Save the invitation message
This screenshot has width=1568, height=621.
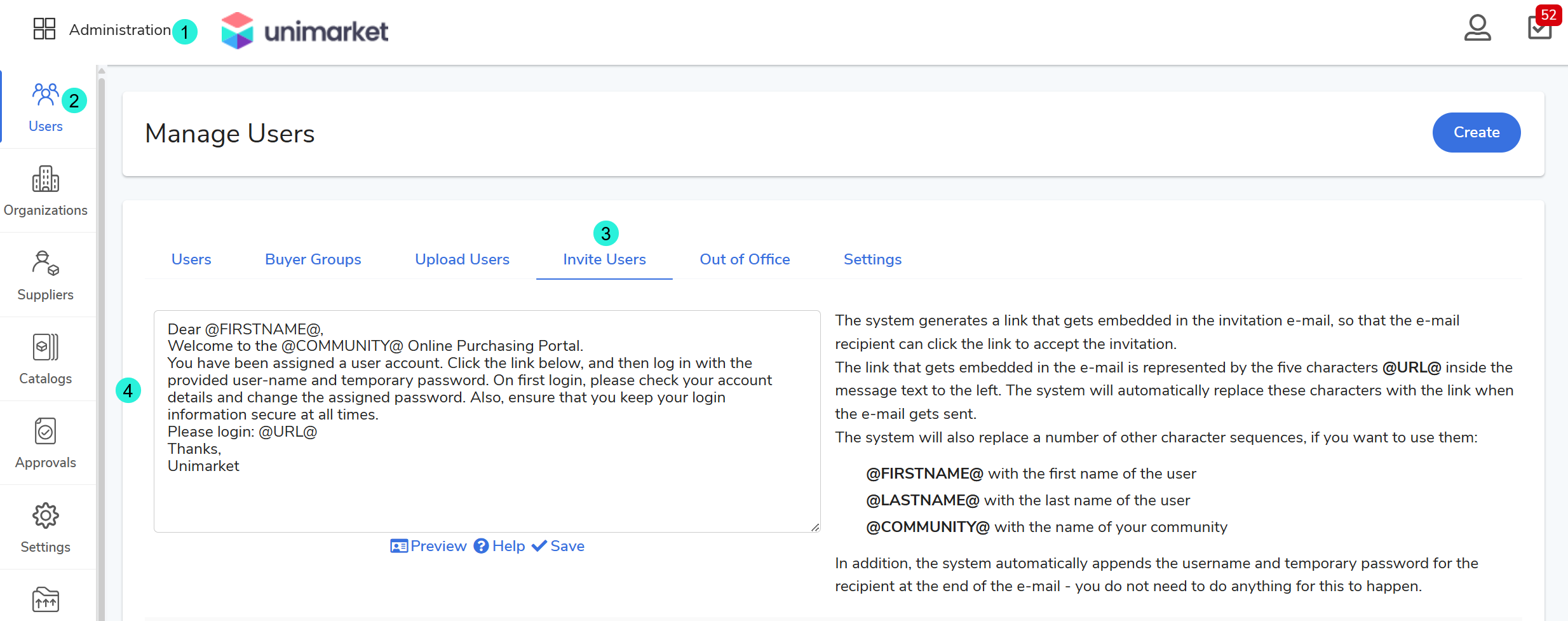click(558, 546)
